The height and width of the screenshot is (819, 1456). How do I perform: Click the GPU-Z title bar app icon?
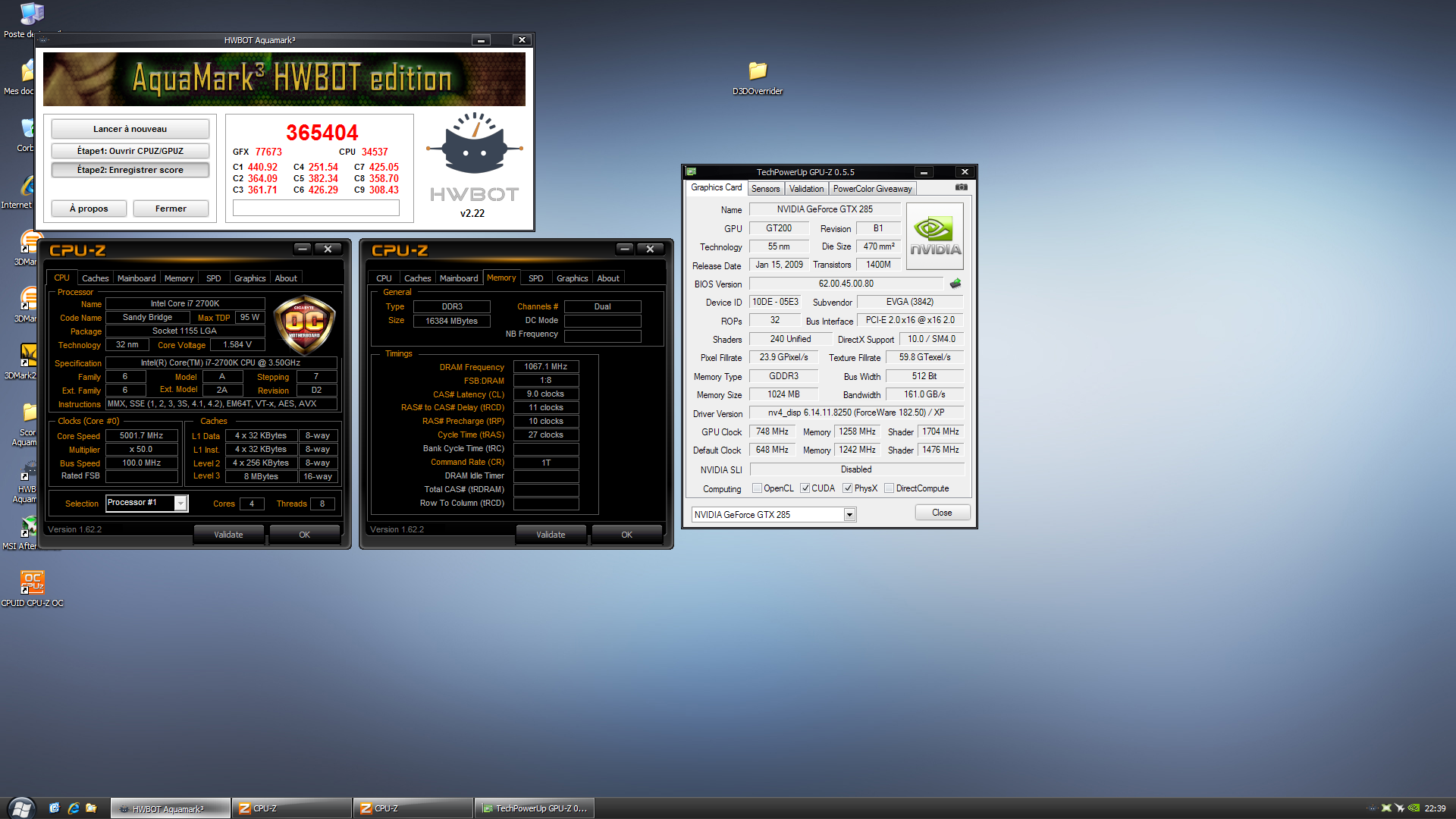tap(691, 172)
